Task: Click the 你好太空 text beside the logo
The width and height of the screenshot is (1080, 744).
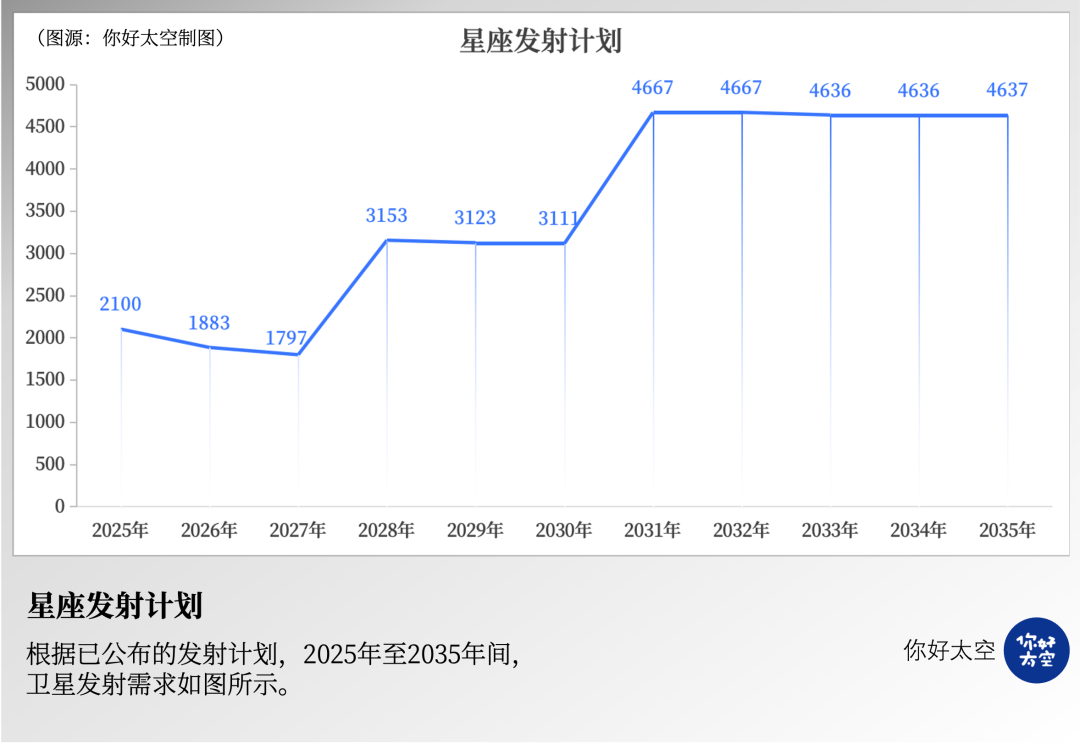Action: point(949,650)
